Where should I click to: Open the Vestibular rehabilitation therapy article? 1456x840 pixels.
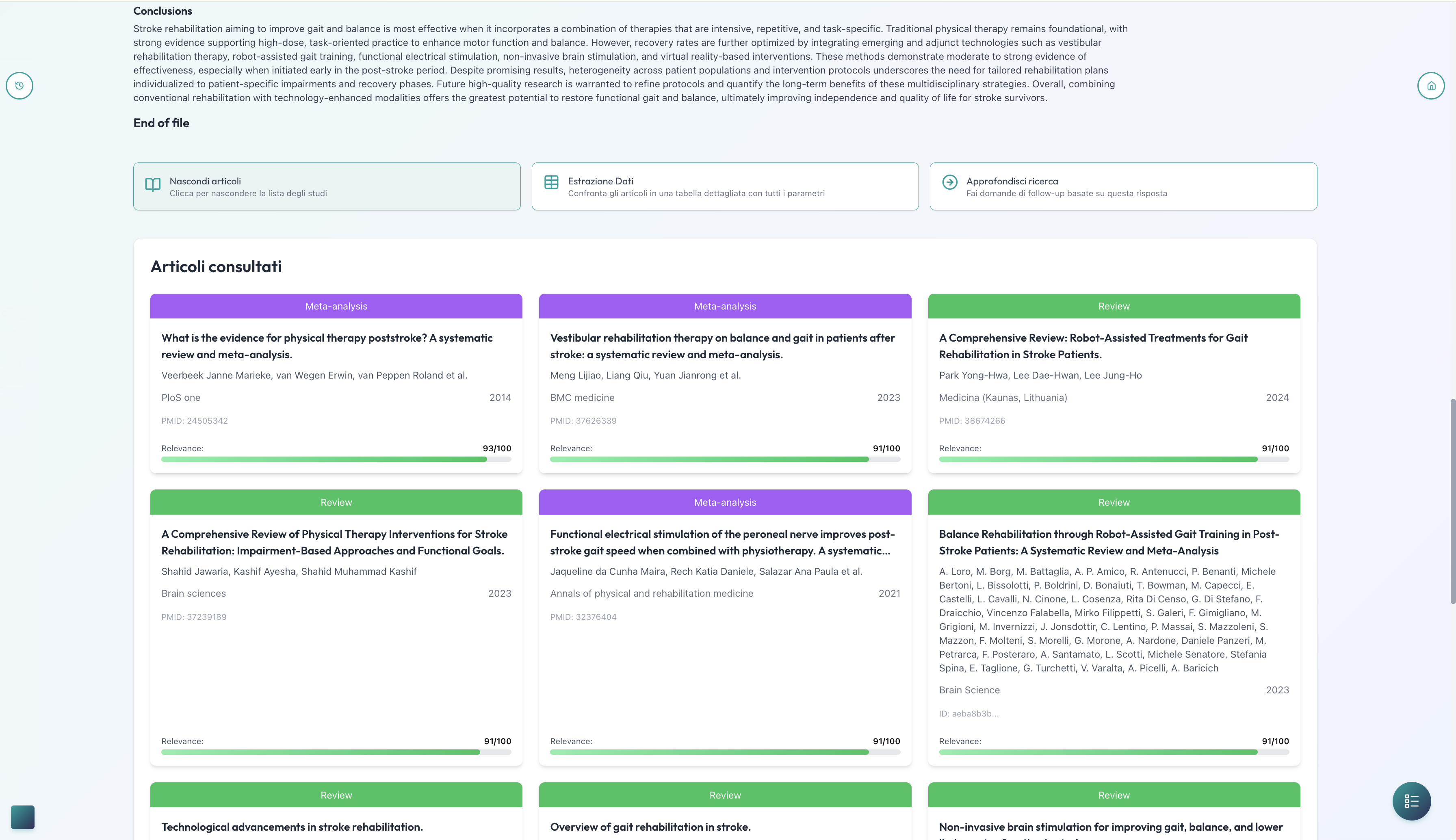tap(722, 346)
